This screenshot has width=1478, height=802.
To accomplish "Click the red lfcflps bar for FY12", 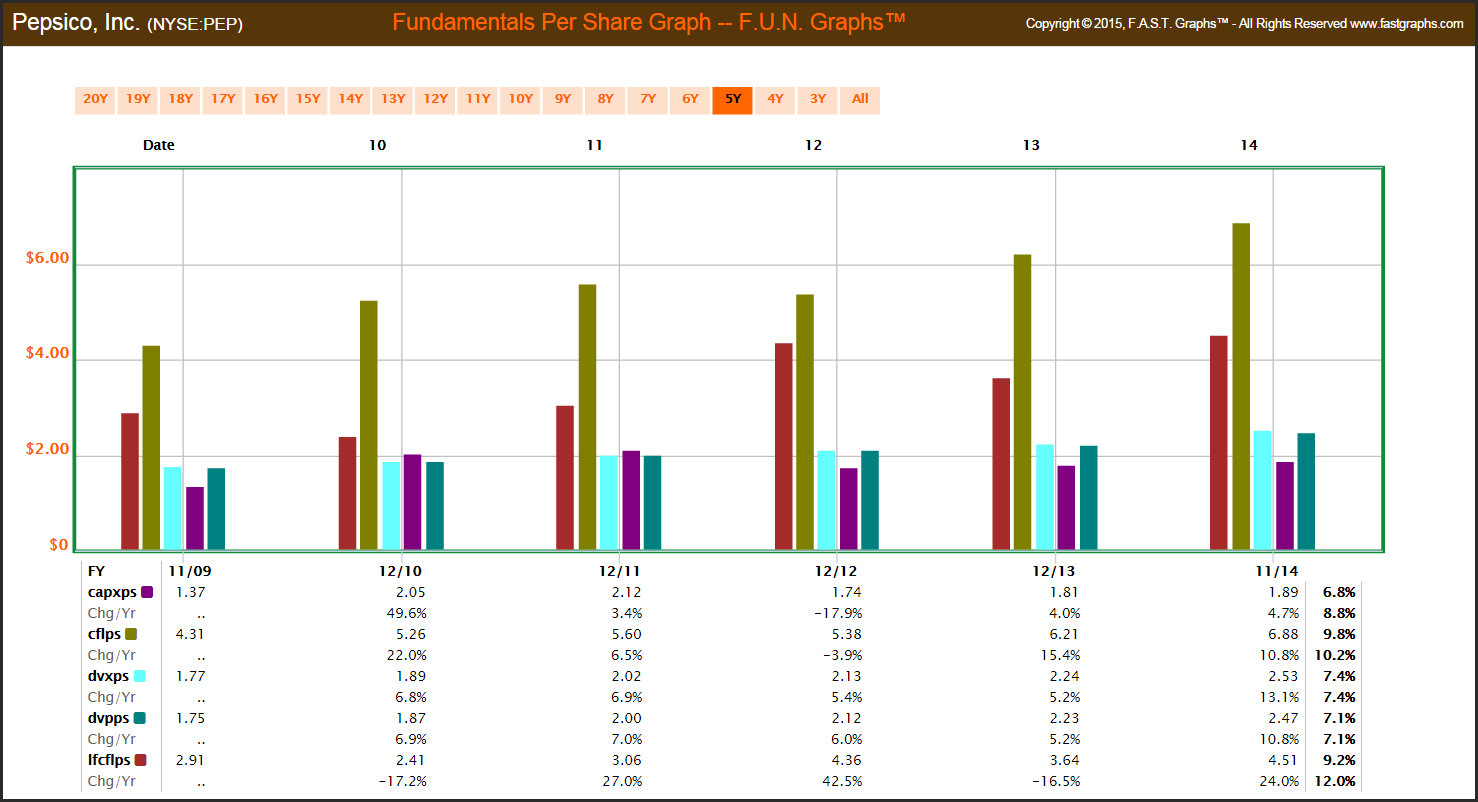I will 783,446.
